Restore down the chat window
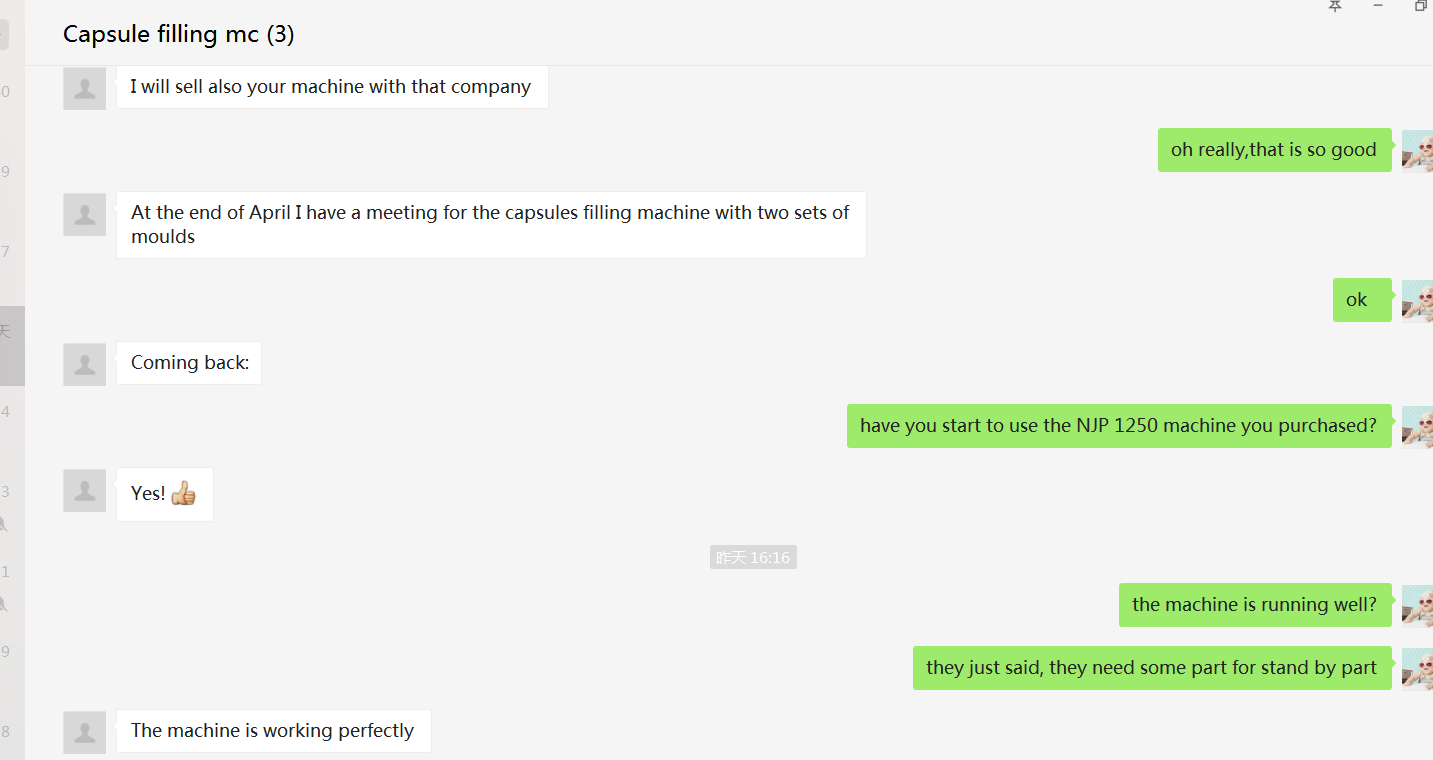This screenshot has width=1433, height=760. pos(1420,6)
